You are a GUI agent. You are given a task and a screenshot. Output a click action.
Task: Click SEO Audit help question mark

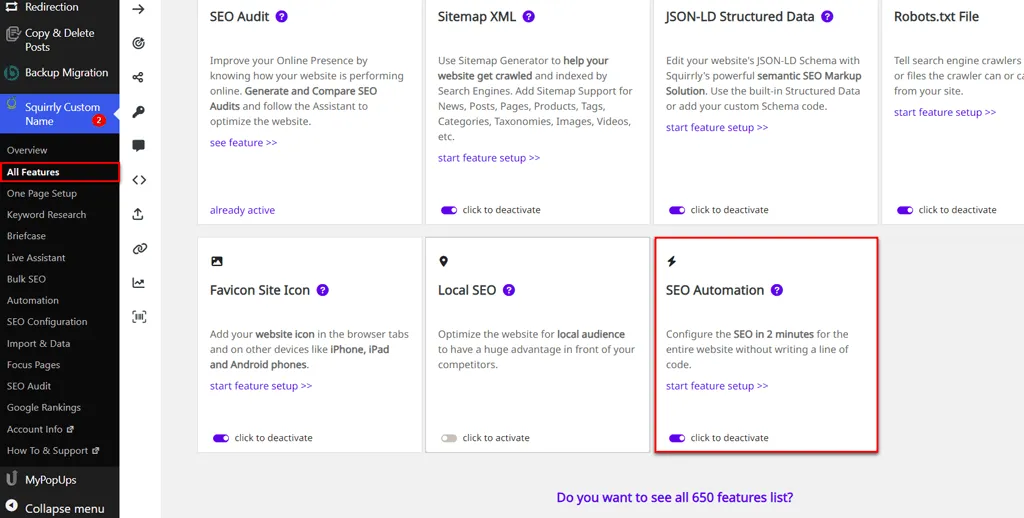coord(281,16)
